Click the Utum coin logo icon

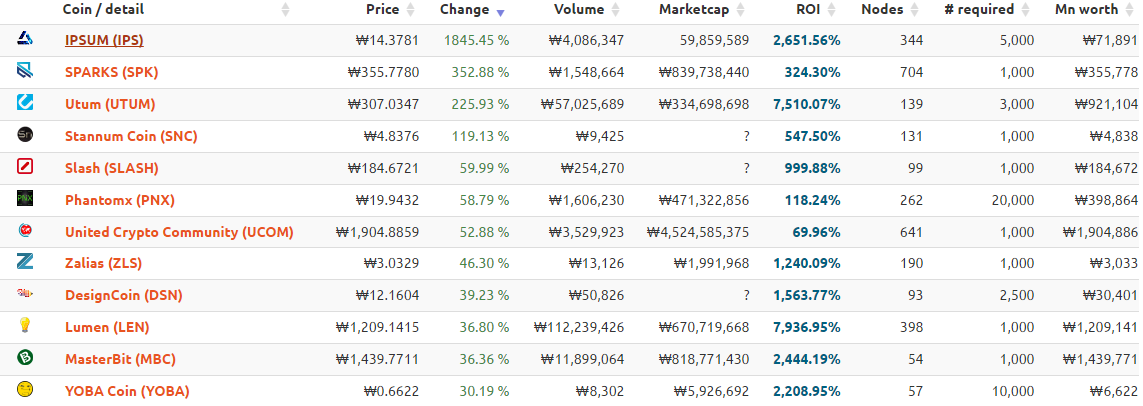coord(25,103)
